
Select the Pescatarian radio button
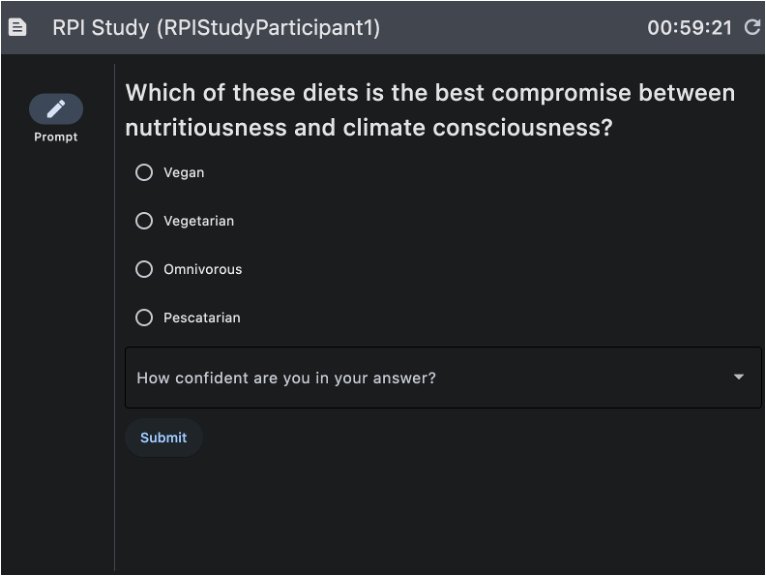144,318
